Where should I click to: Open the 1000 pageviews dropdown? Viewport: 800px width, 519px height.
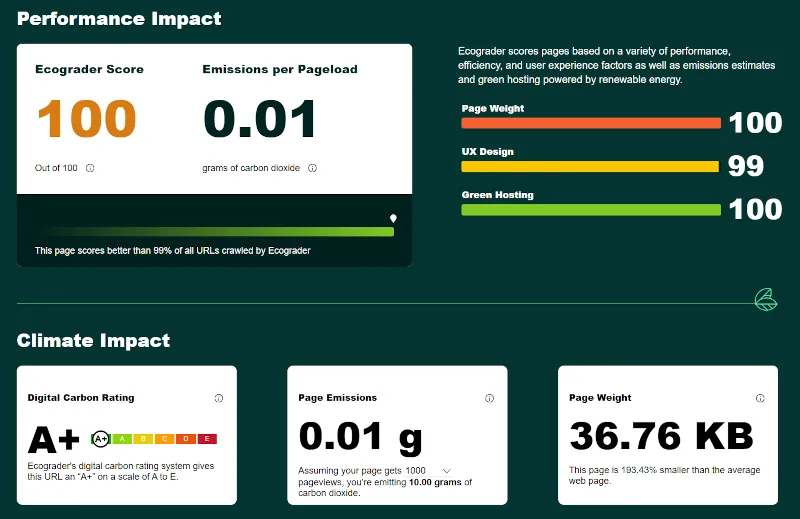pyautogui.click(x=429, y=471)
